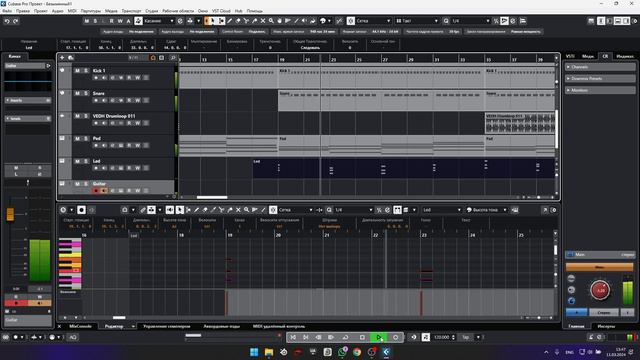Open File Explorer from the taskbar
The image size is (640, 360).
(x=269, y=352)
